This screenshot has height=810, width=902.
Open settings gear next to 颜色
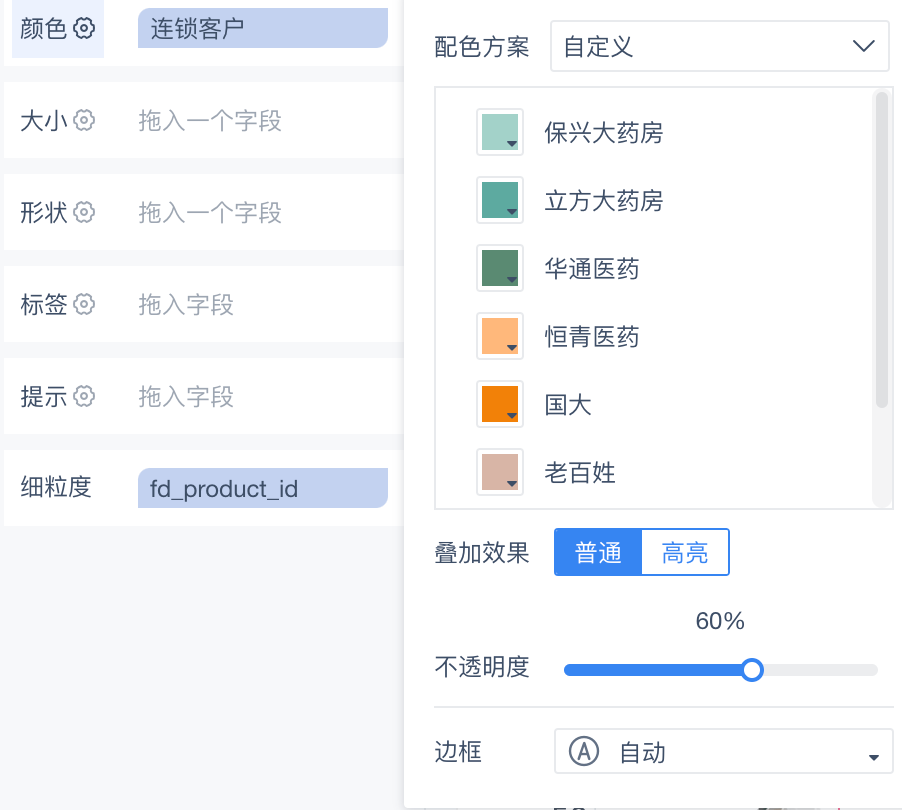click(x=84, y=28)
